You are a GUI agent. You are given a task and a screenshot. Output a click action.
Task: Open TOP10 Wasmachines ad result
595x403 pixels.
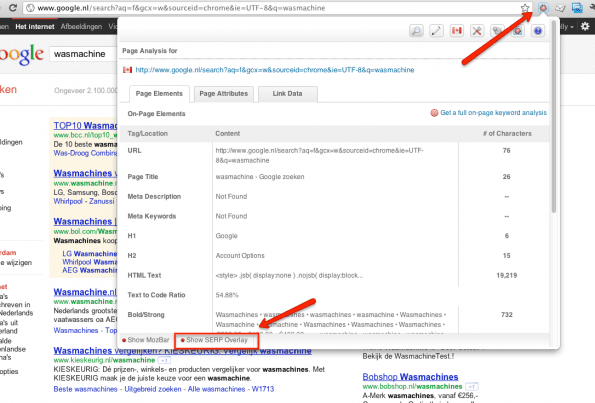pos(85,126)
